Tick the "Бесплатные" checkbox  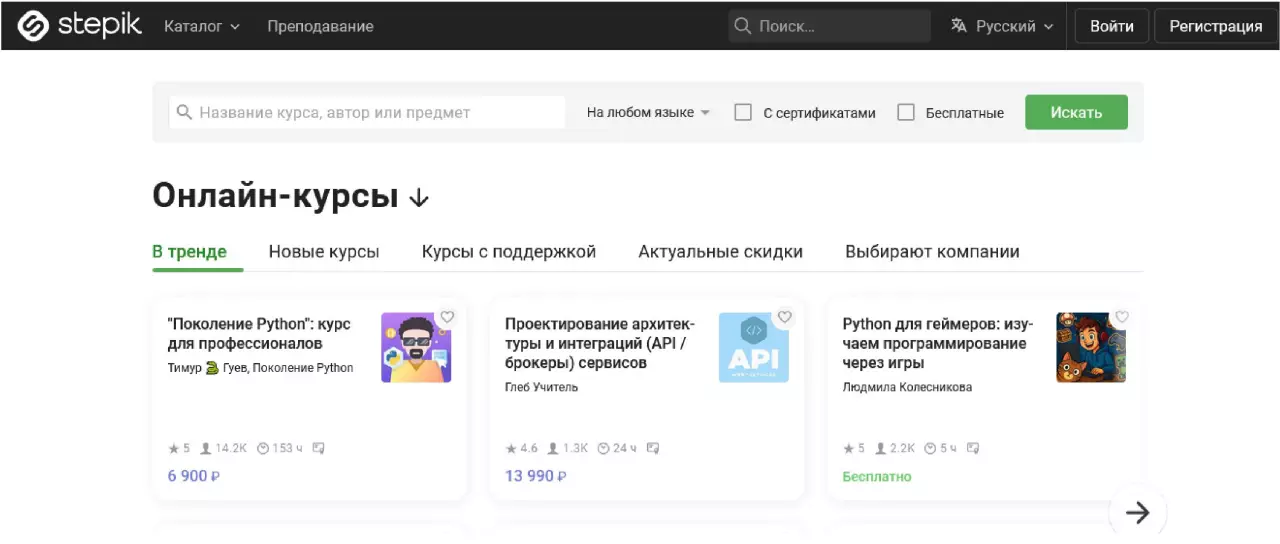[906, 113]
